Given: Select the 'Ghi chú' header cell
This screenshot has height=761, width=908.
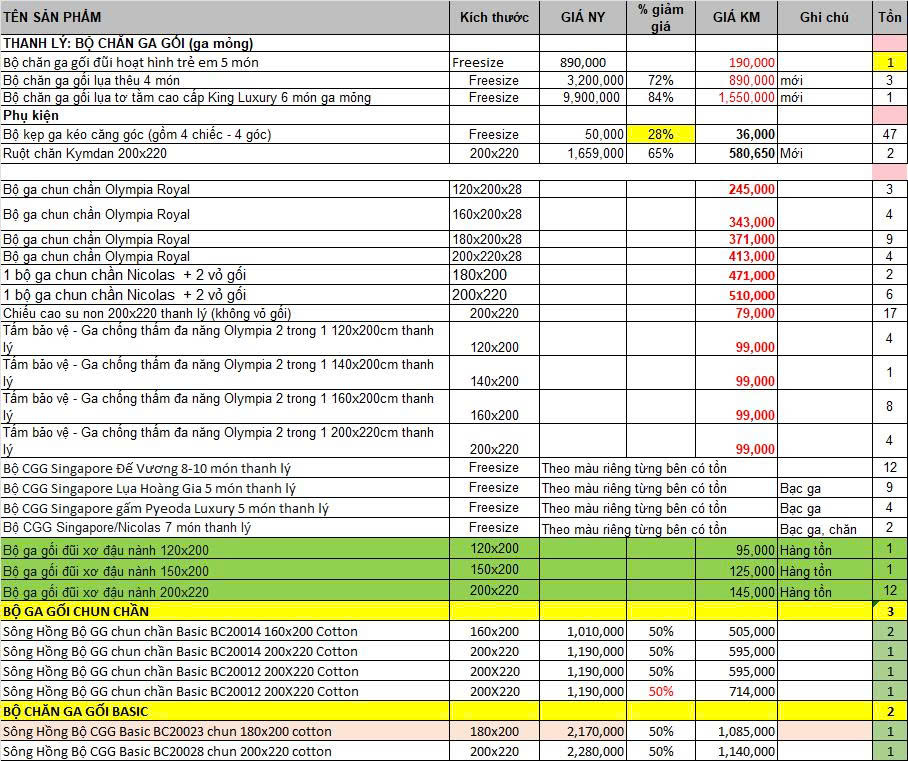Looking at the screenshot, I should pos(825,17).
